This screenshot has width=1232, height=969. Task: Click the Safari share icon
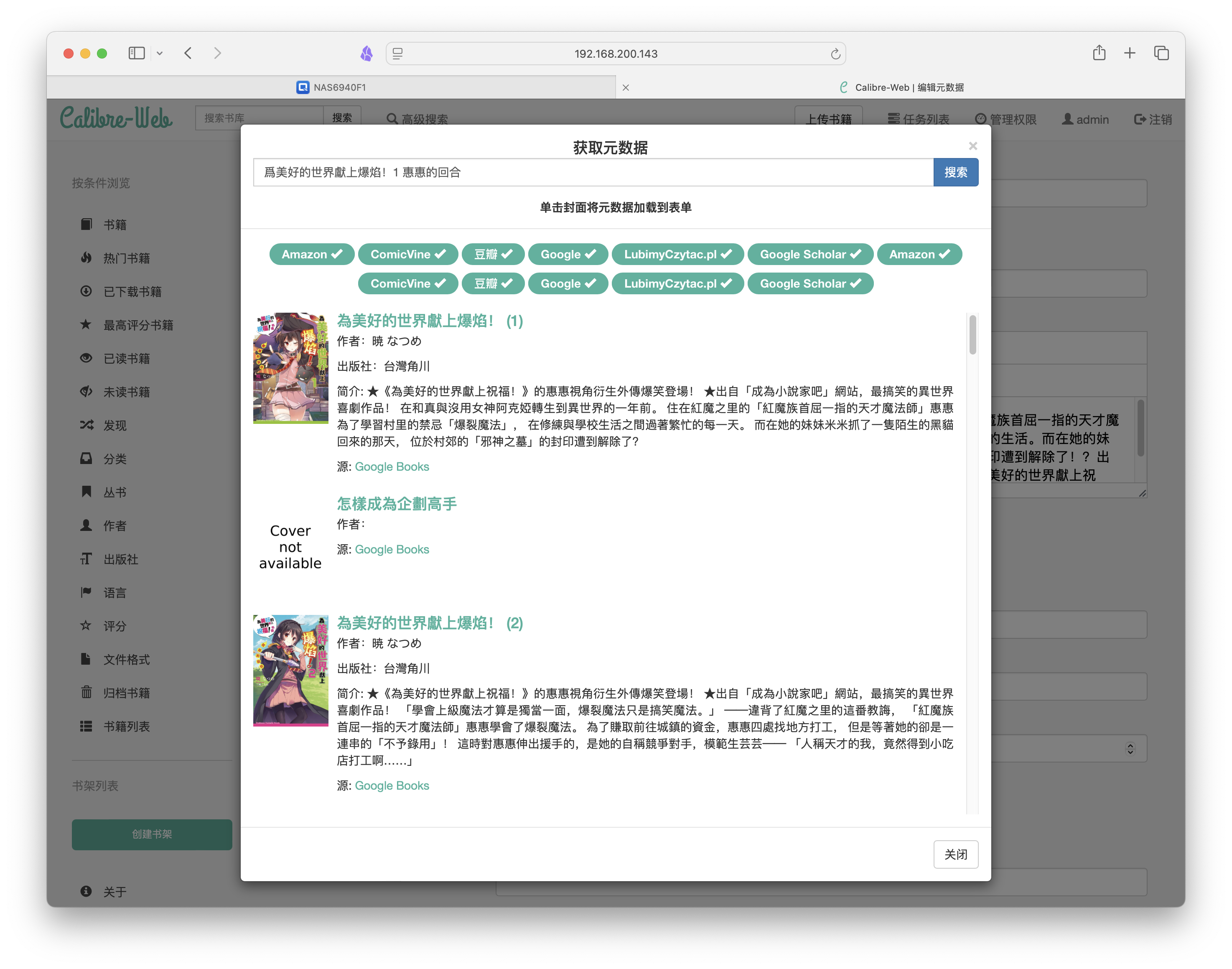click(1099, 53)
